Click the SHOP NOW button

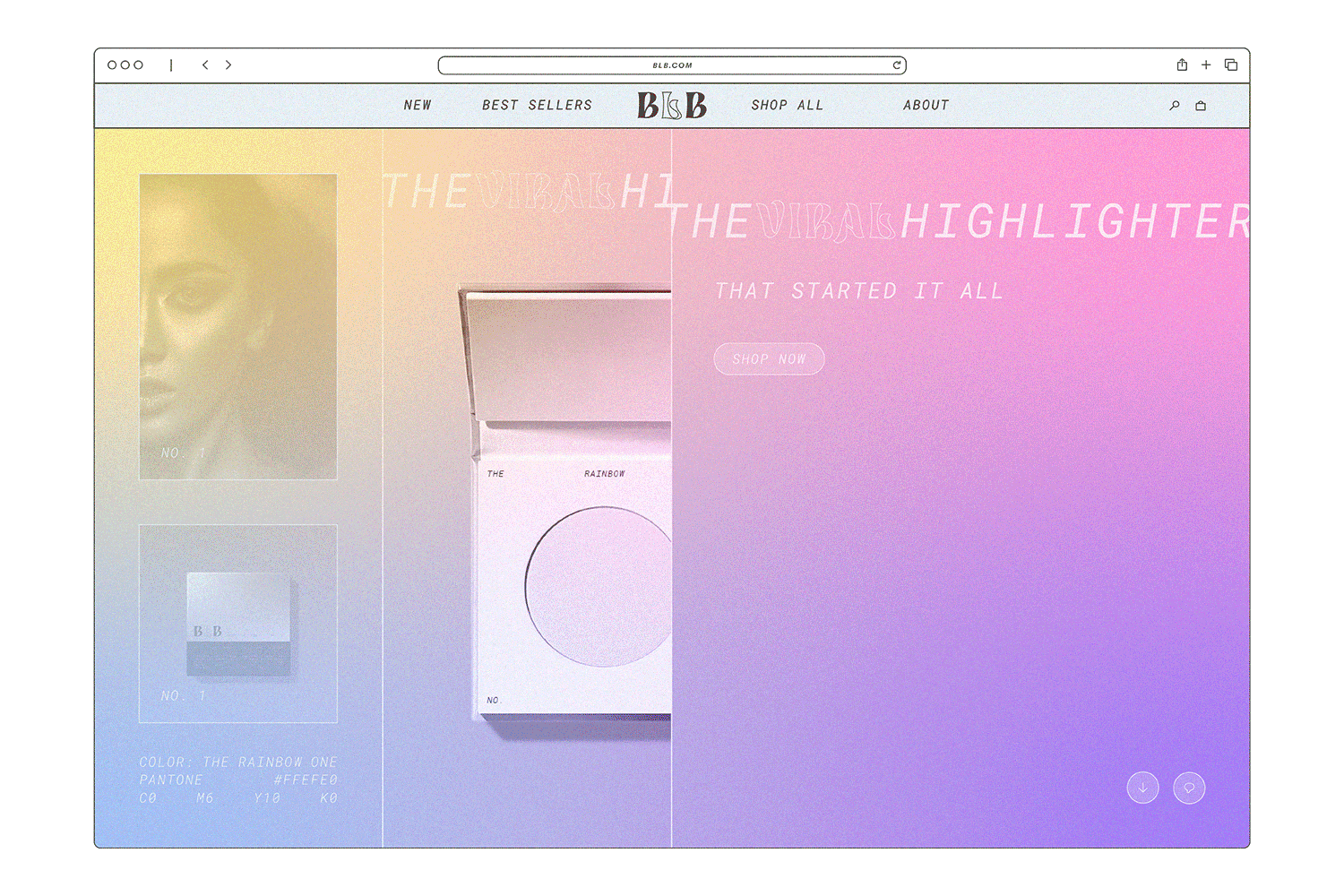[x=769, y=358]
